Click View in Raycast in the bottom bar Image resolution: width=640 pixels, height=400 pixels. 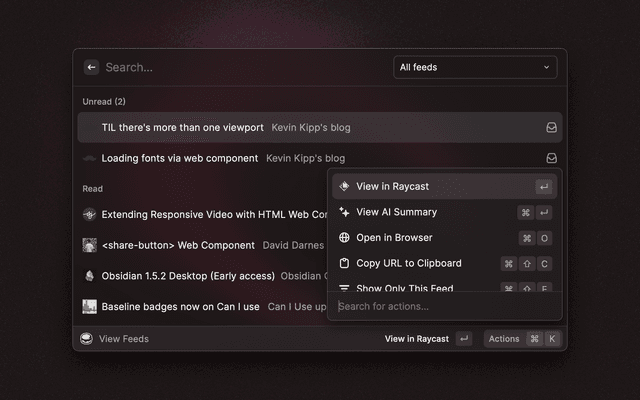(x=416, y=339)
